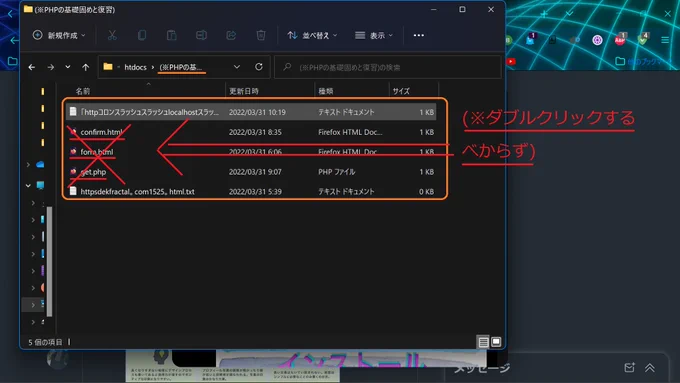Image resolution: width=680 pixels, height=383 pixels.
Task: Expand the address bar history dropdown
Action: tap(236, 67)
